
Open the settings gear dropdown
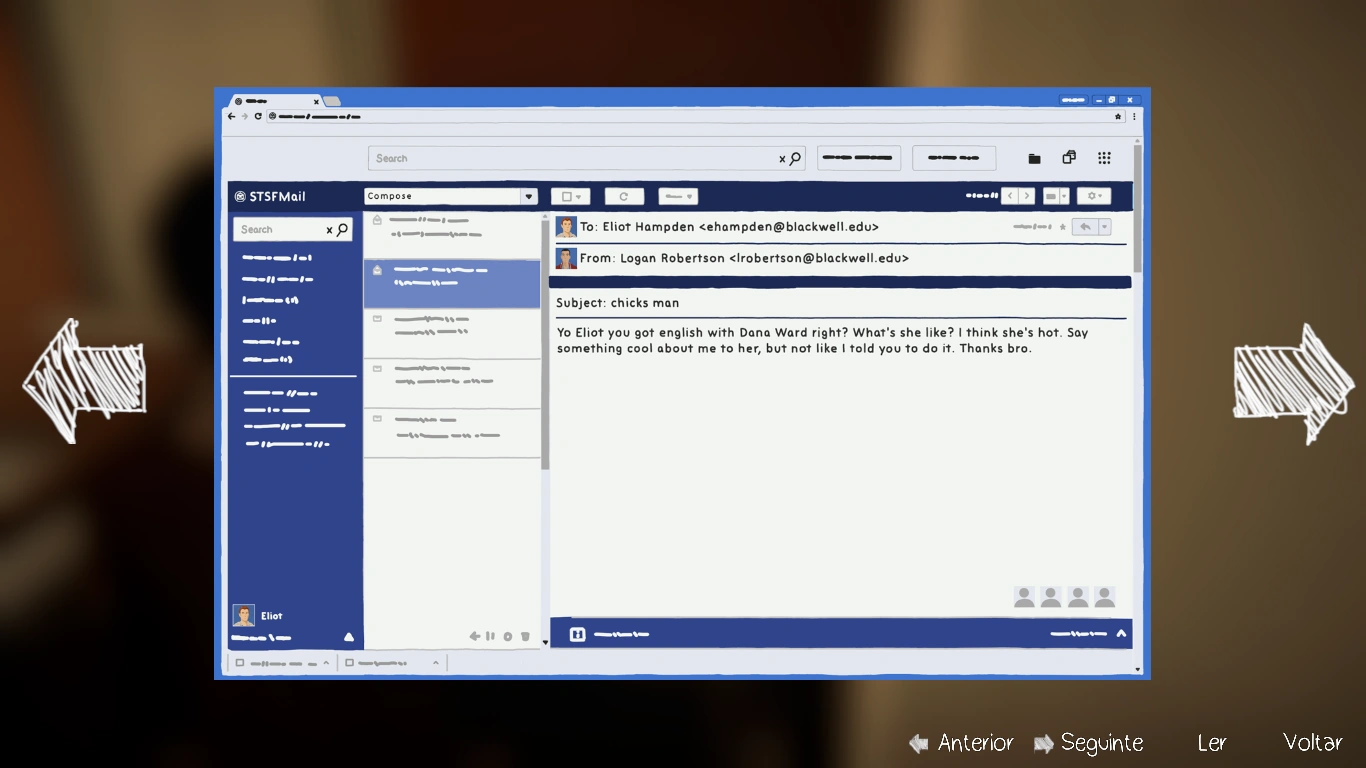point(1093,197)
